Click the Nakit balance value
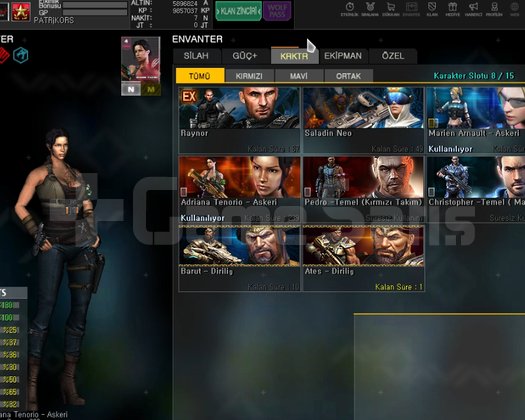Viewport: 525px width, 420px height. click(196, 18)
